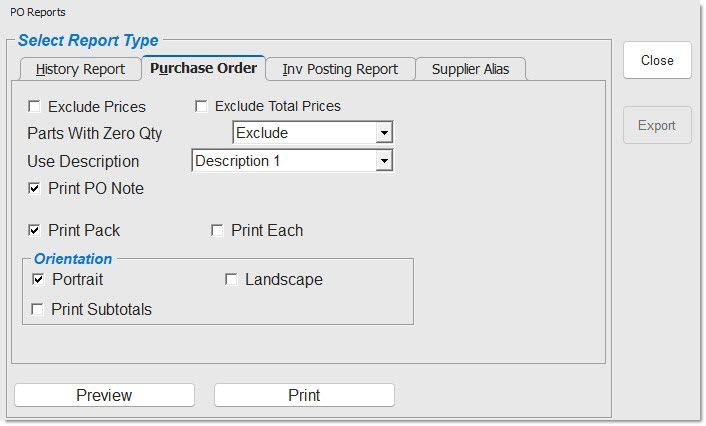
Task: Click the arrow on the Parts With Zero Qty dropdown
Action: 384,133
